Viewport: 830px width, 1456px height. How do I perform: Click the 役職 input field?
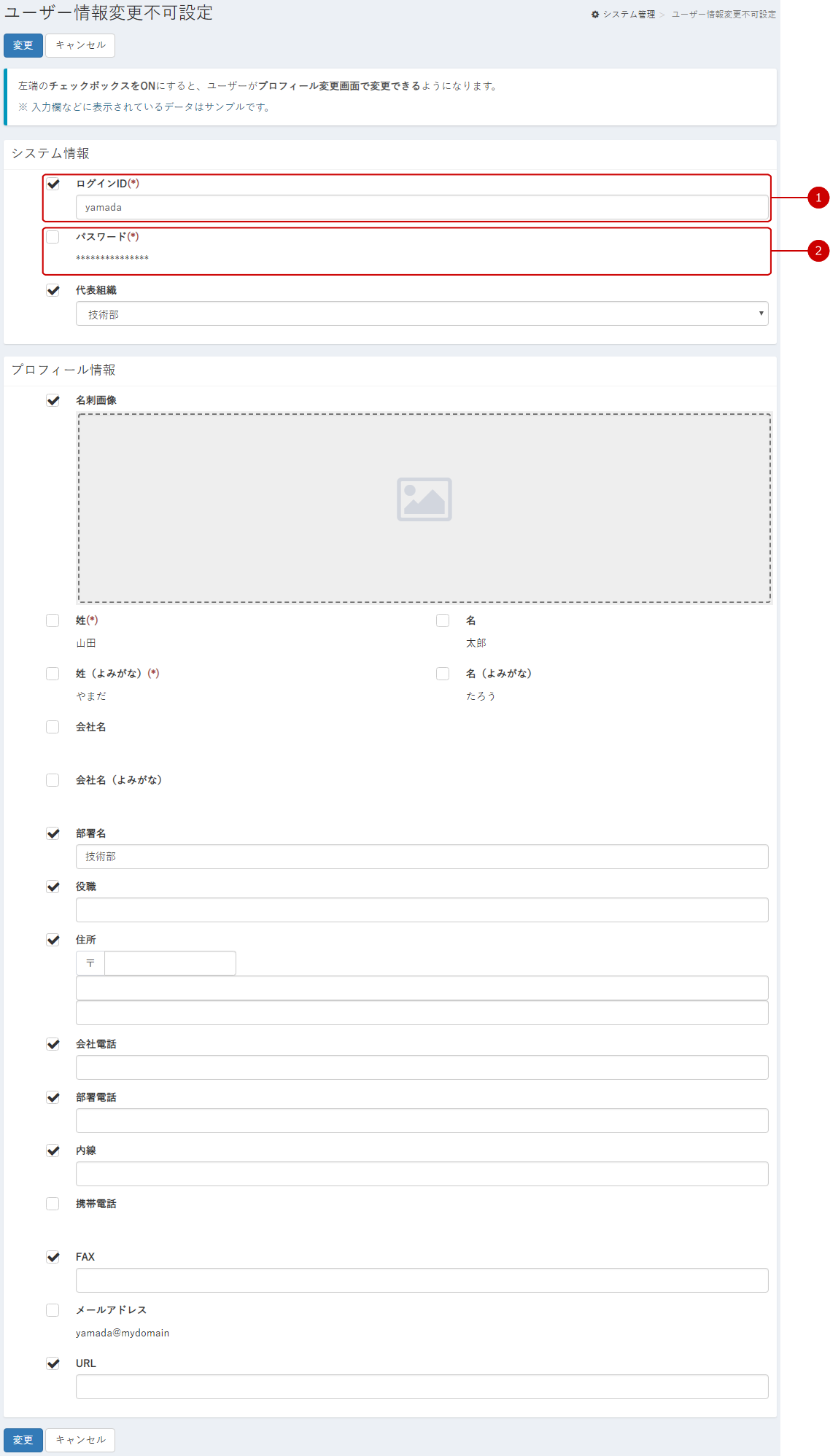[422, 910]
